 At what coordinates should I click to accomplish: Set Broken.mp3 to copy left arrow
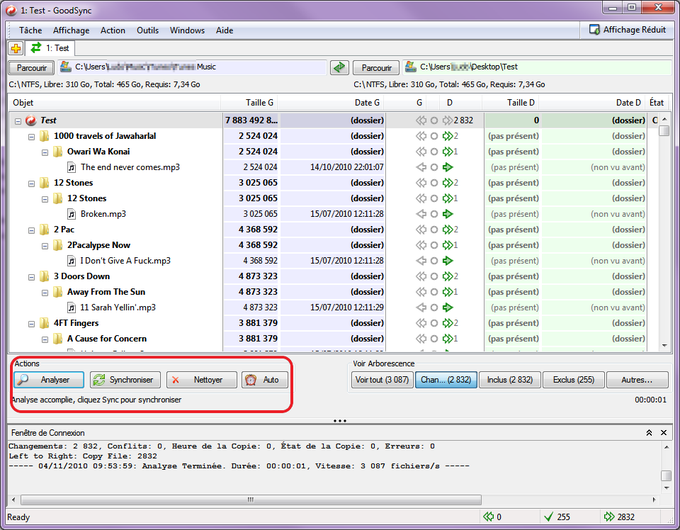coord(421,214)
